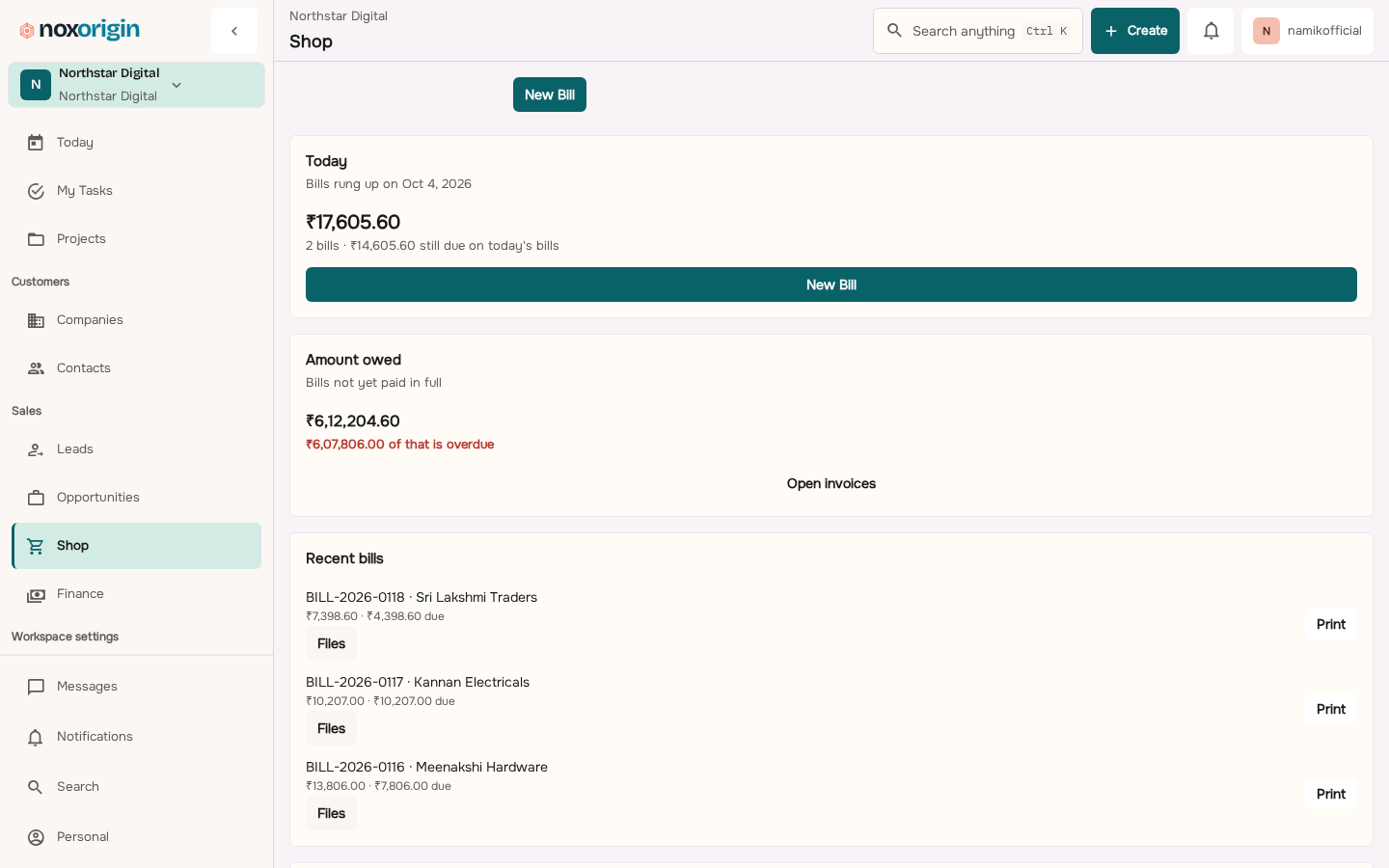Screen dimensions: 1389x868
Task: Click the noxorigin logo
Action: tap(80, 30)
